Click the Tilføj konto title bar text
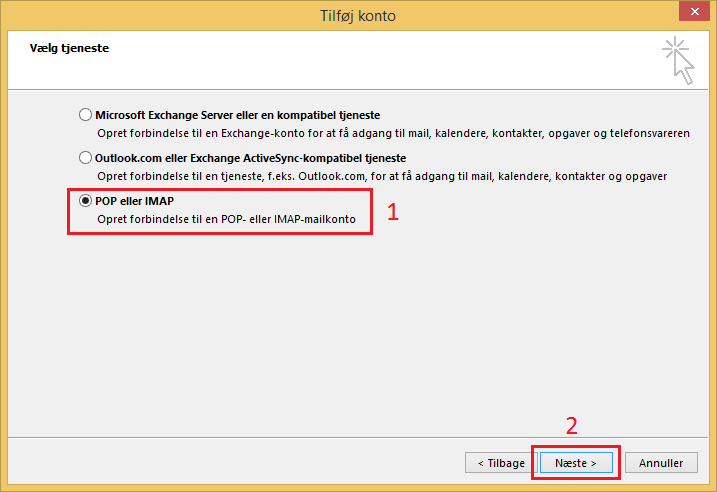Viewport: 717px width, 492px height. coord(358,16)
